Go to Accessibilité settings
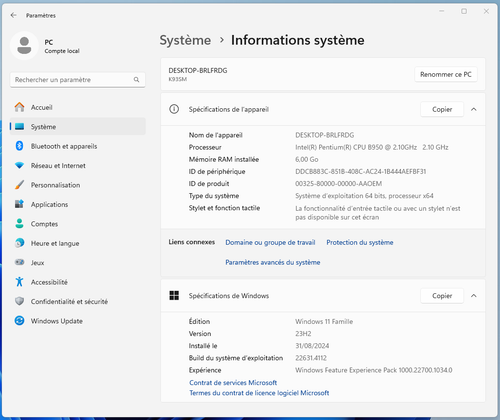The image size is (500, 420). point(78,282)
